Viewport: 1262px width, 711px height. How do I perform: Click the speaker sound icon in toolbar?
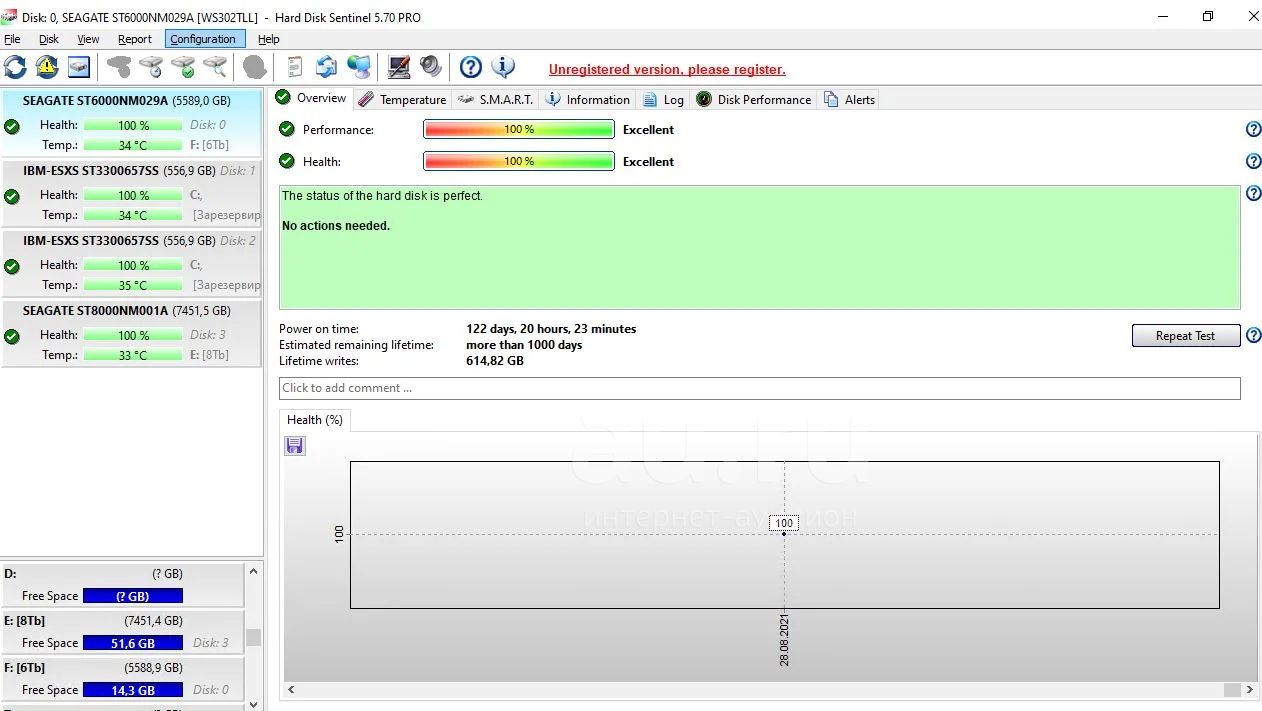[x=431, y=67]
